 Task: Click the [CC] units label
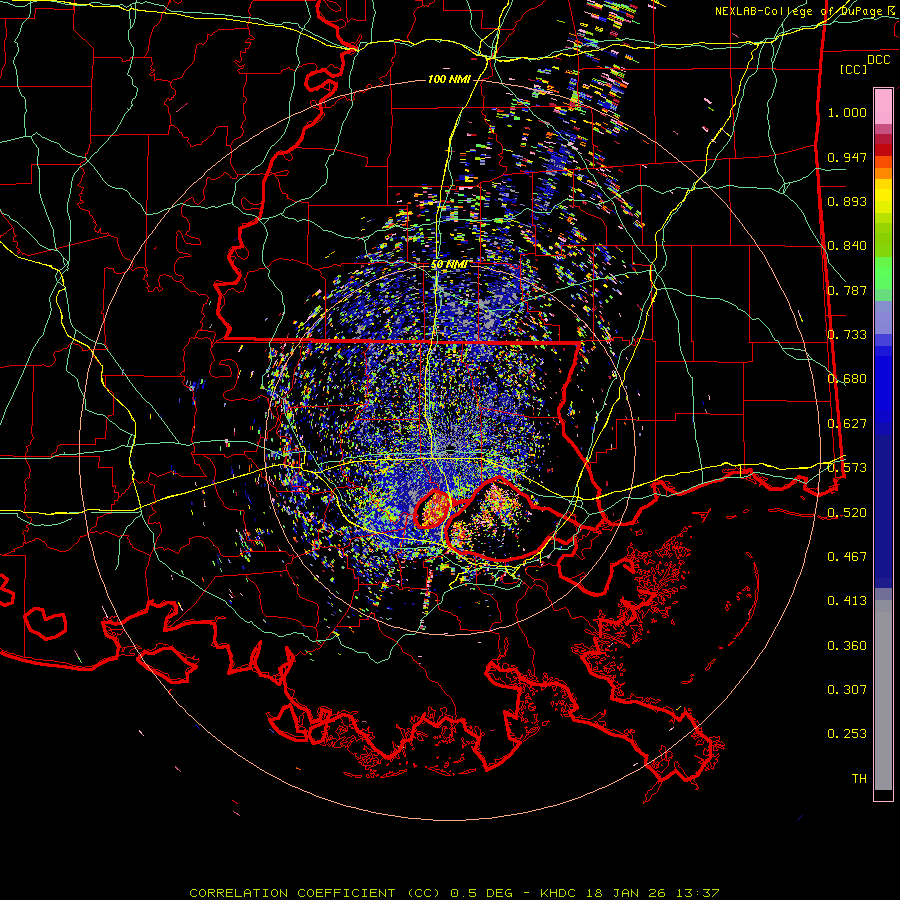tap(854, 69)
